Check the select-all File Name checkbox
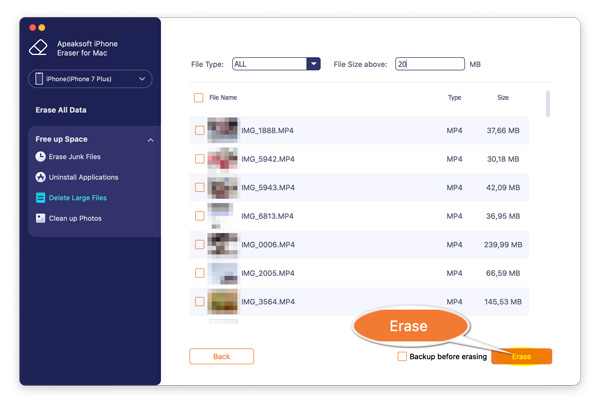 tap(199, 98)
